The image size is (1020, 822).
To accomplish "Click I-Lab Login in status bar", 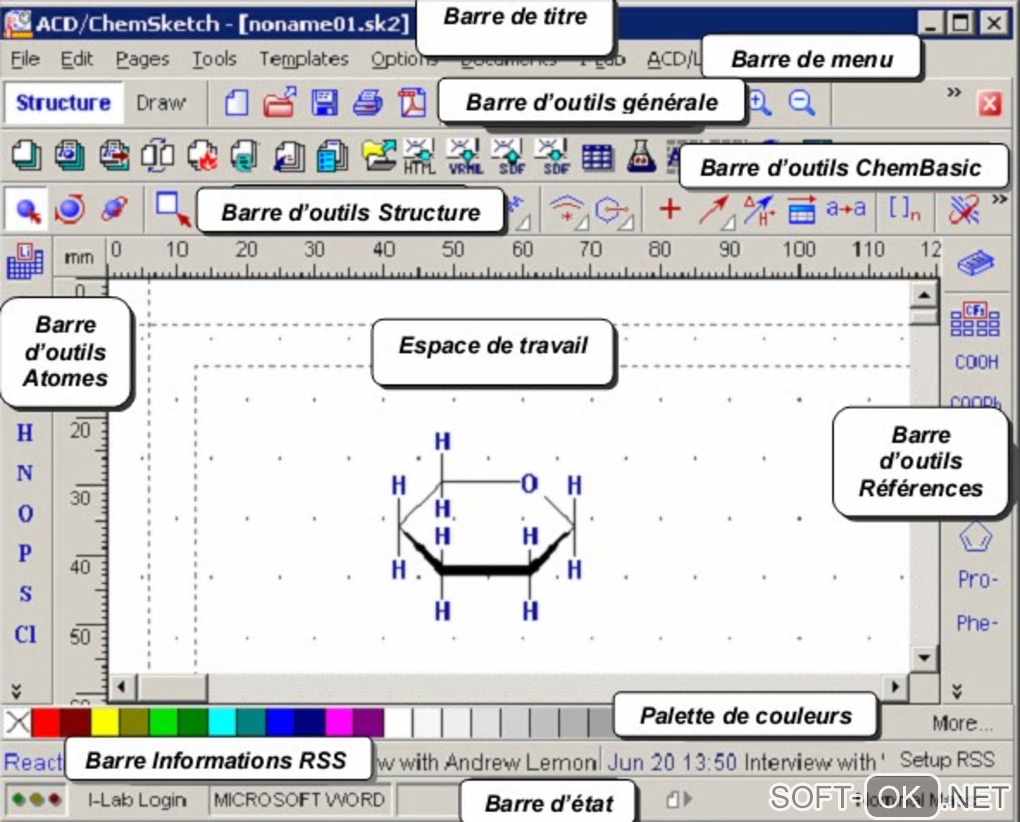I will point(137,800).
